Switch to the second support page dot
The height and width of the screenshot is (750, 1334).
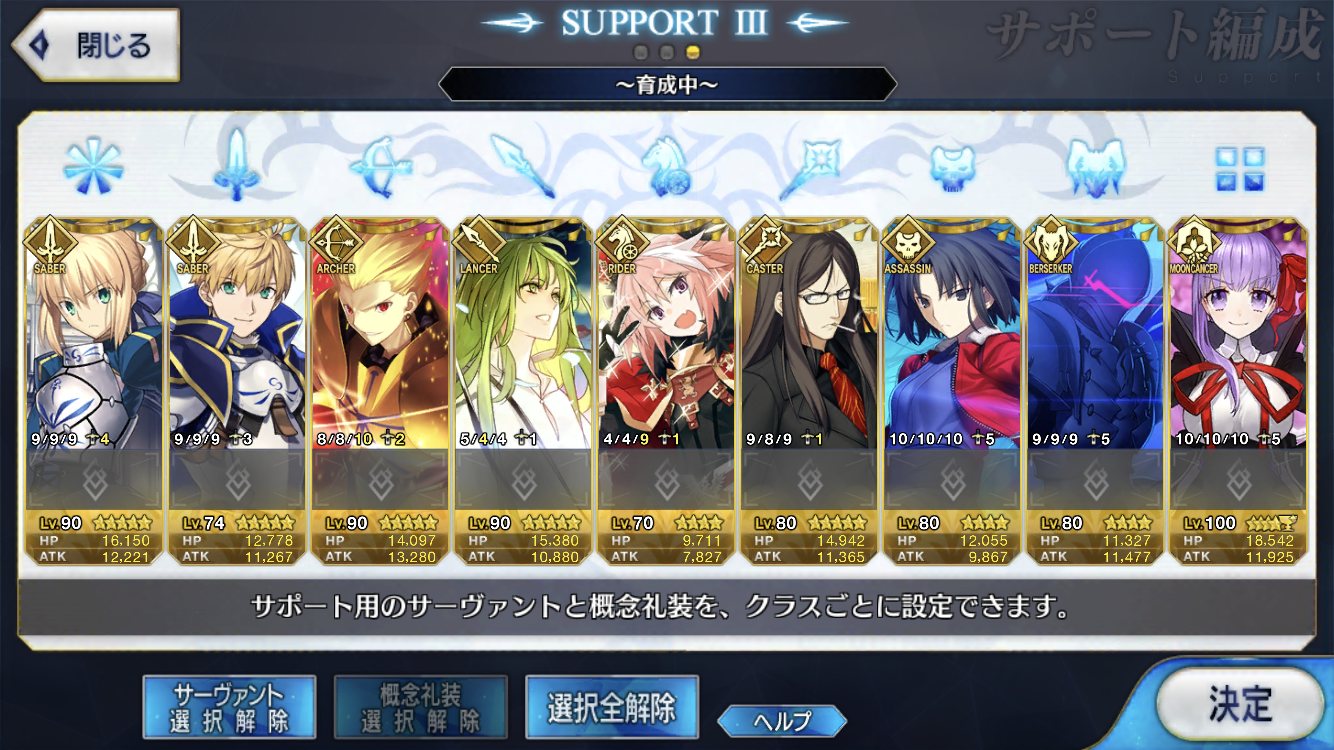667,51
